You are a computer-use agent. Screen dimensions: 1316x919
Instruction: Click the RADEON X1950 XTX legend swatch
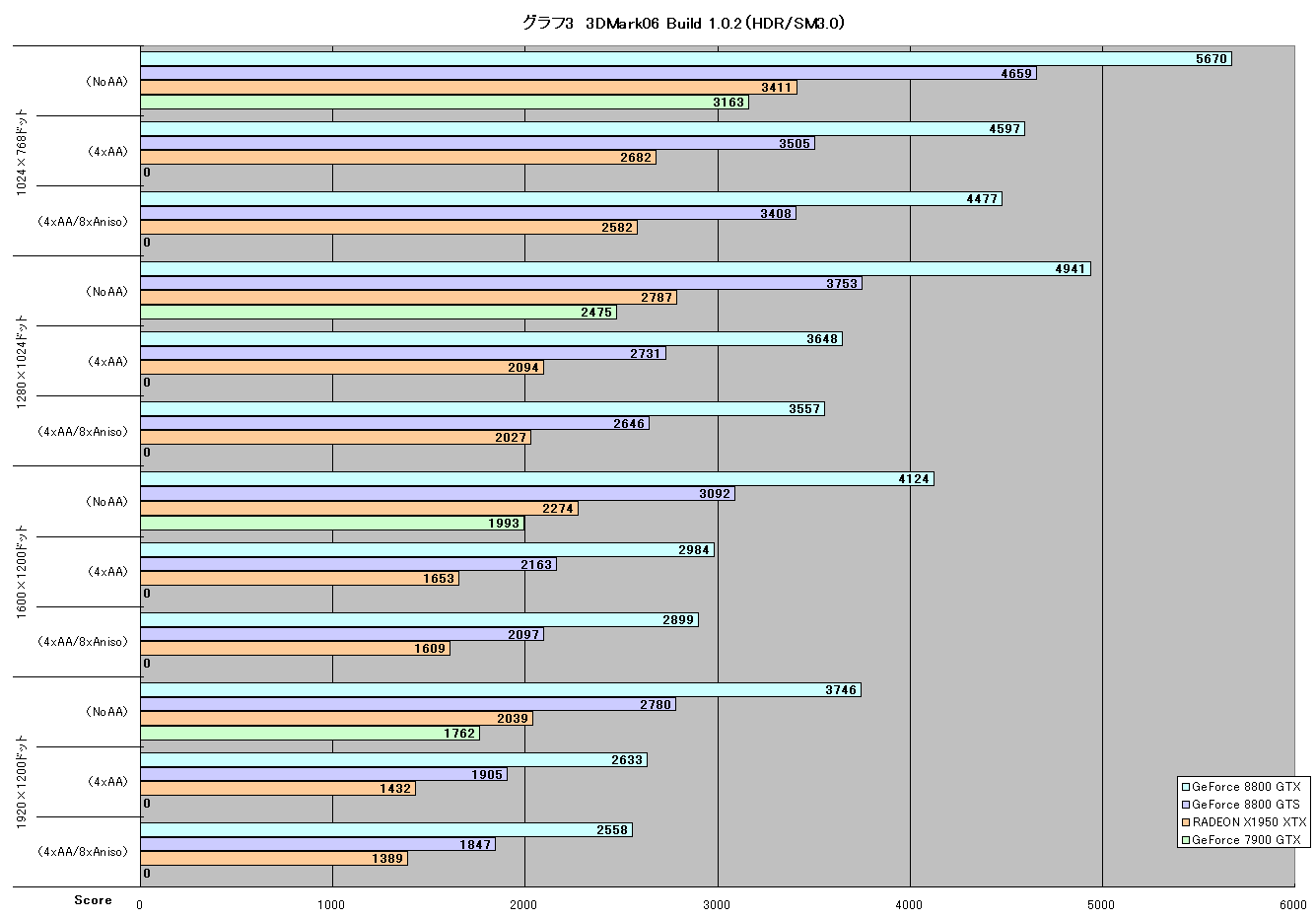1186,822
